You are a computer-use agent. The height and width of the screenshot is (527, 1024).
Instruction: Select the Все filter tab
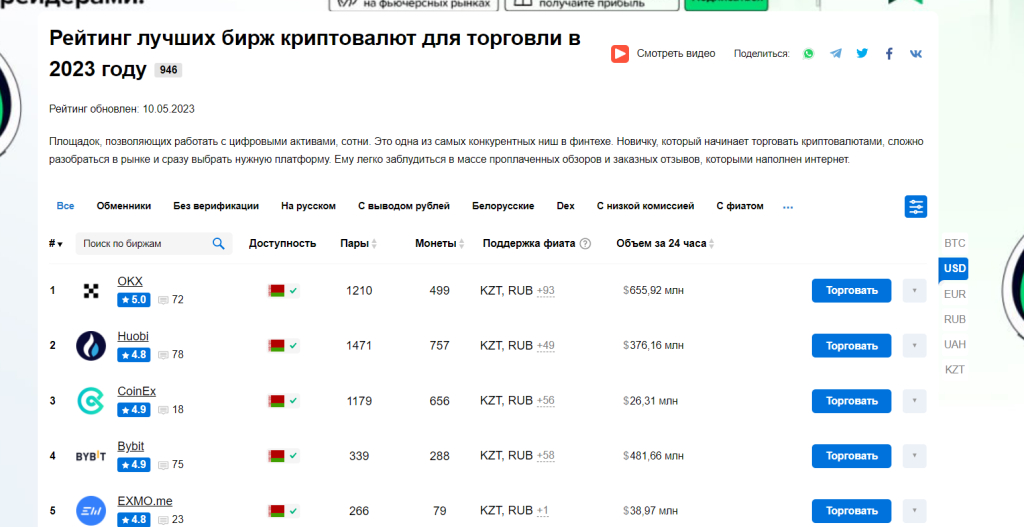tap(65, 206)
